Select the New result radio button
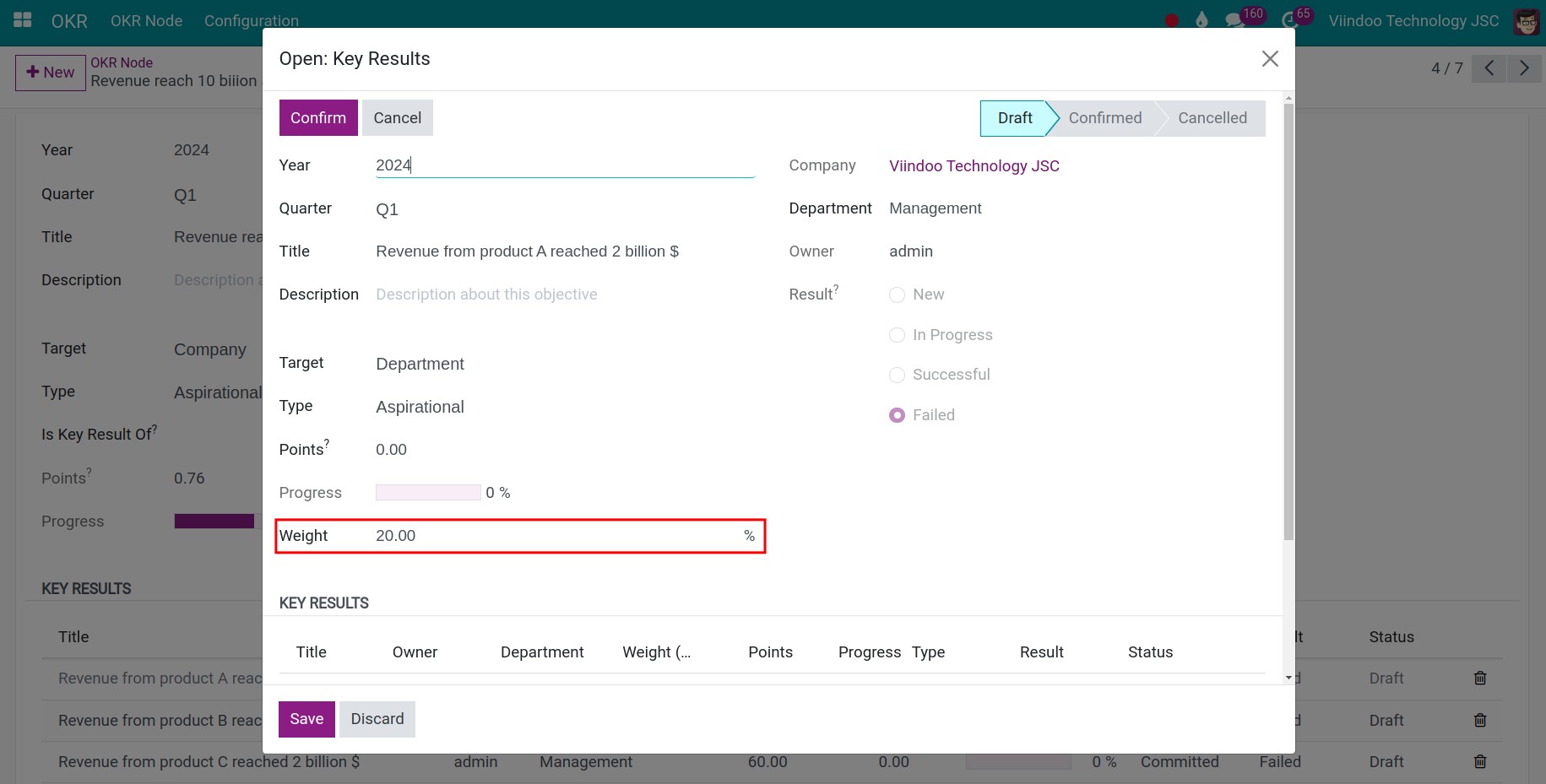 pyautogui.click(x=897, y=295)
